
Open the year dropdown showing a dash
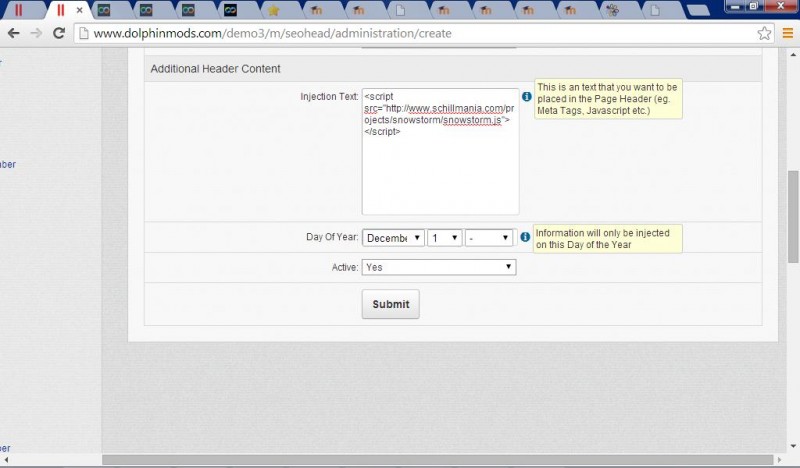(489, 238)
